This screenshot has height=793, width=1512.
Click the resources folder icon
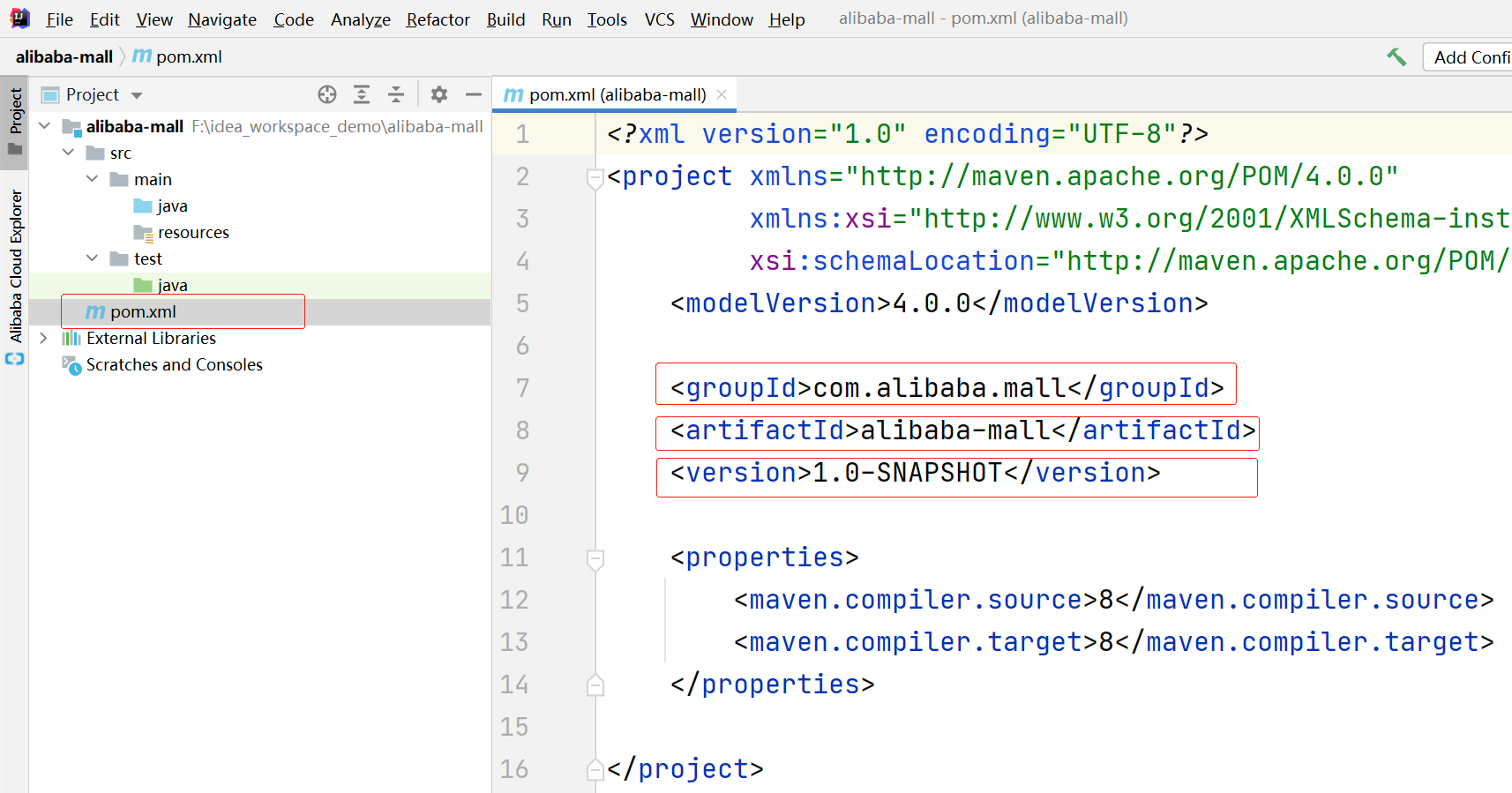click(x=143, y=232)
